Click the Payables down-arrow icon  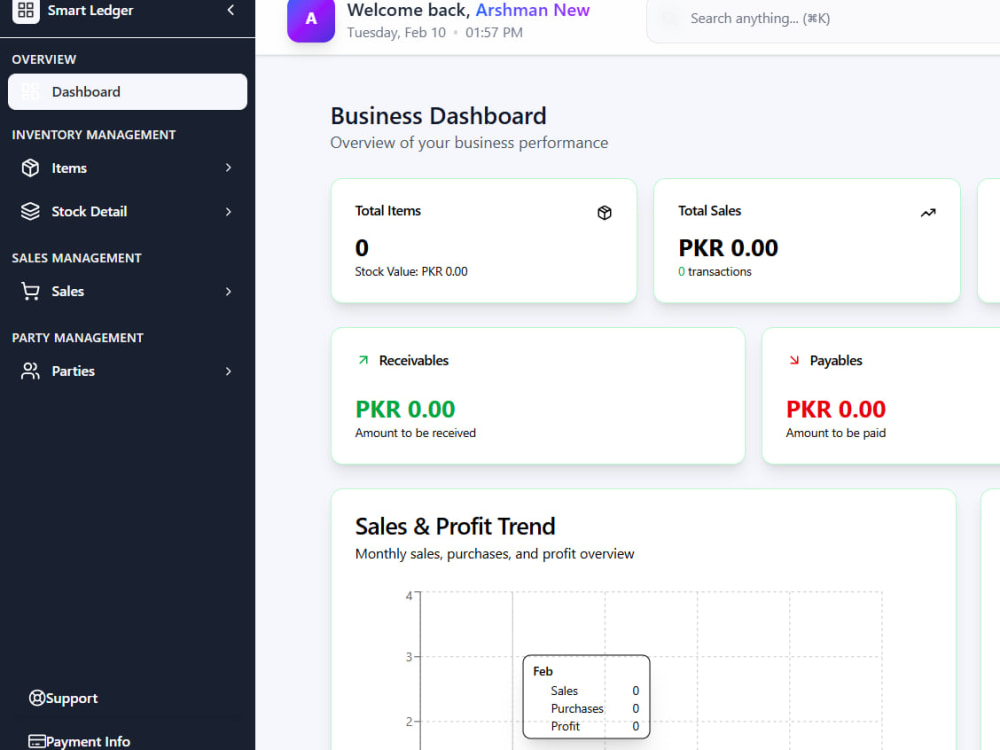tap(794, 360)
